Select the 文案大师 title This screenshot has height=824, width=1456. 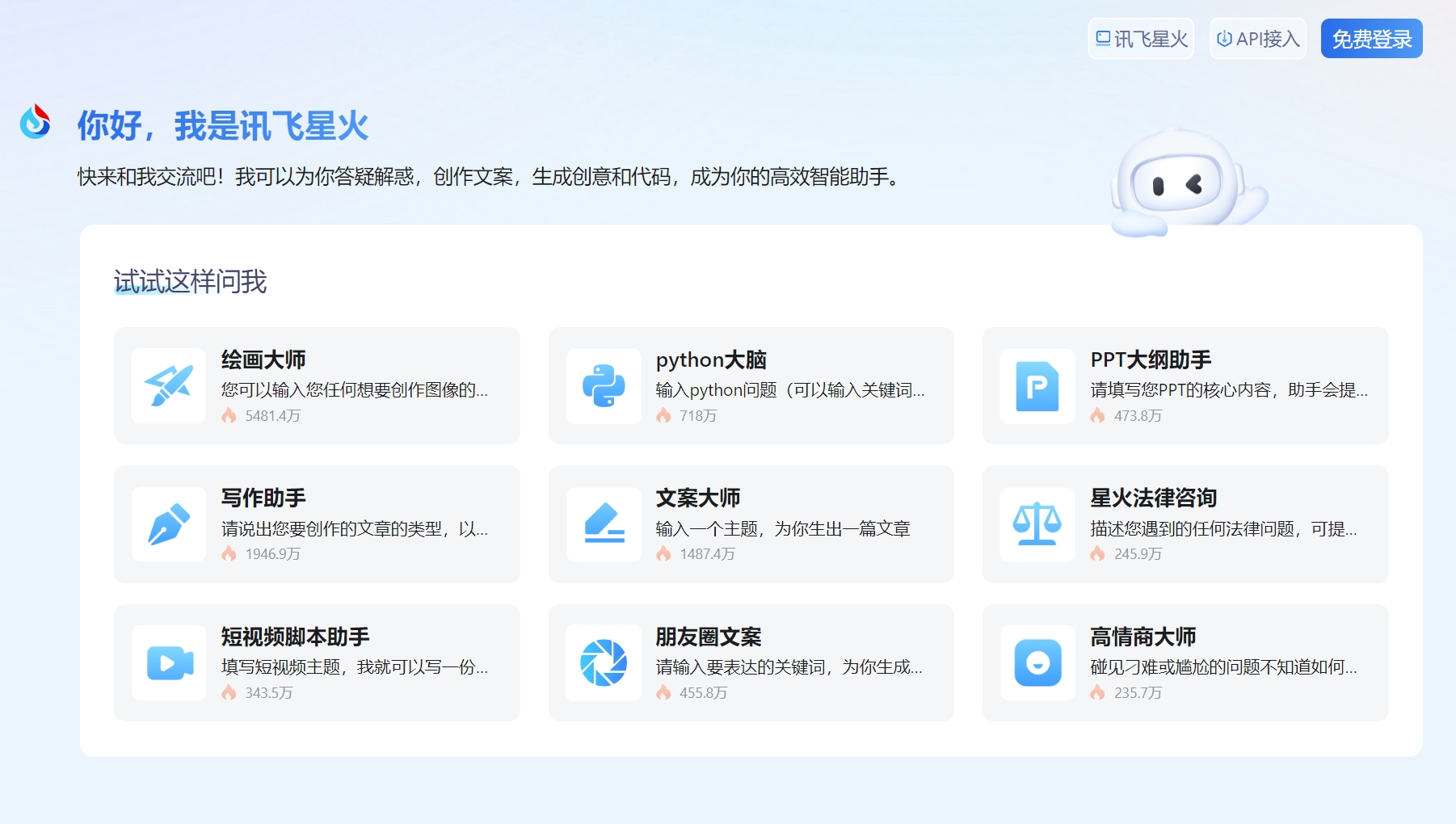698,498
